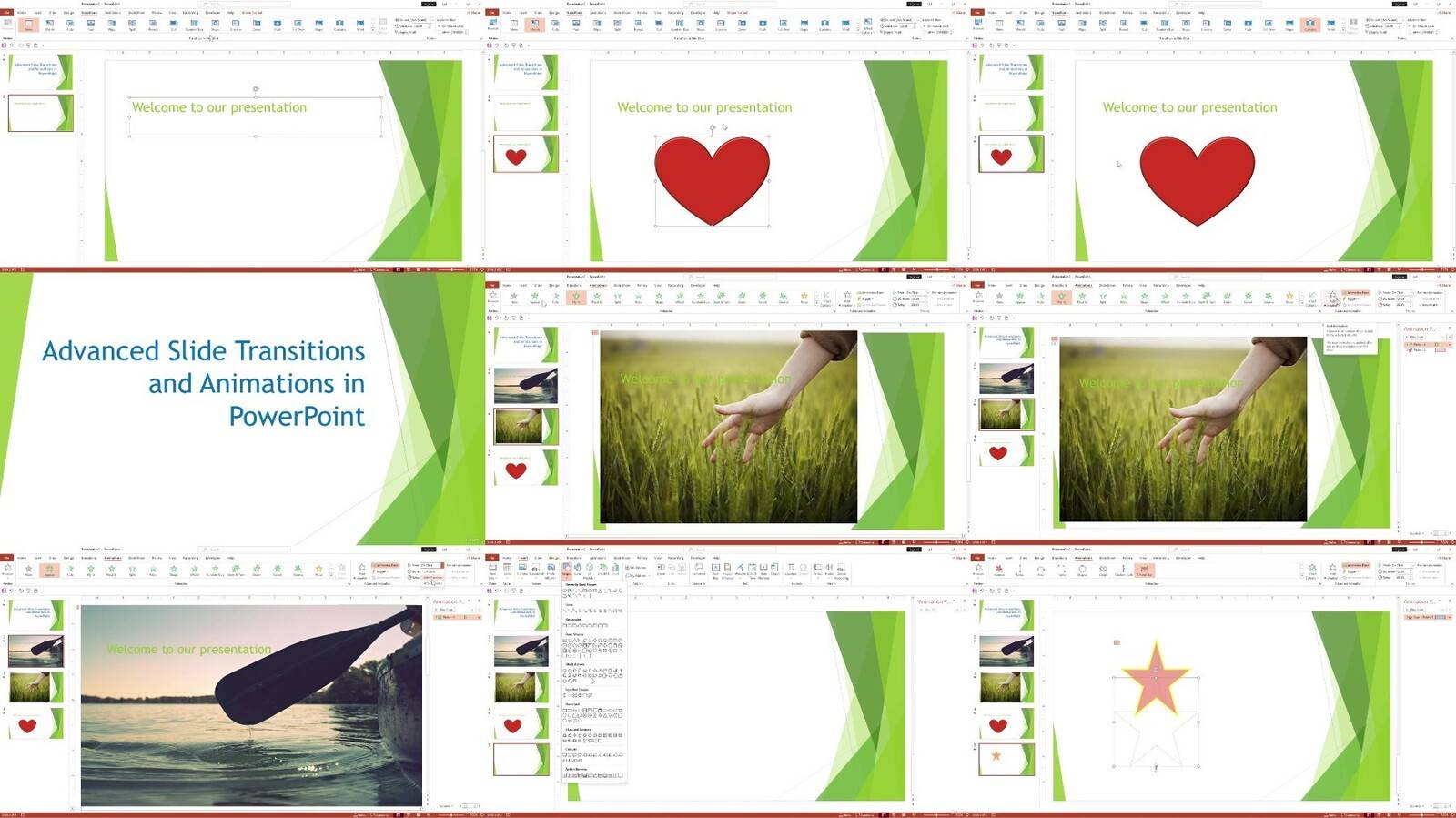Click zoom slider in heart-selected window status bar
This screenshot has height=818, width=1456.
[935, 269]
